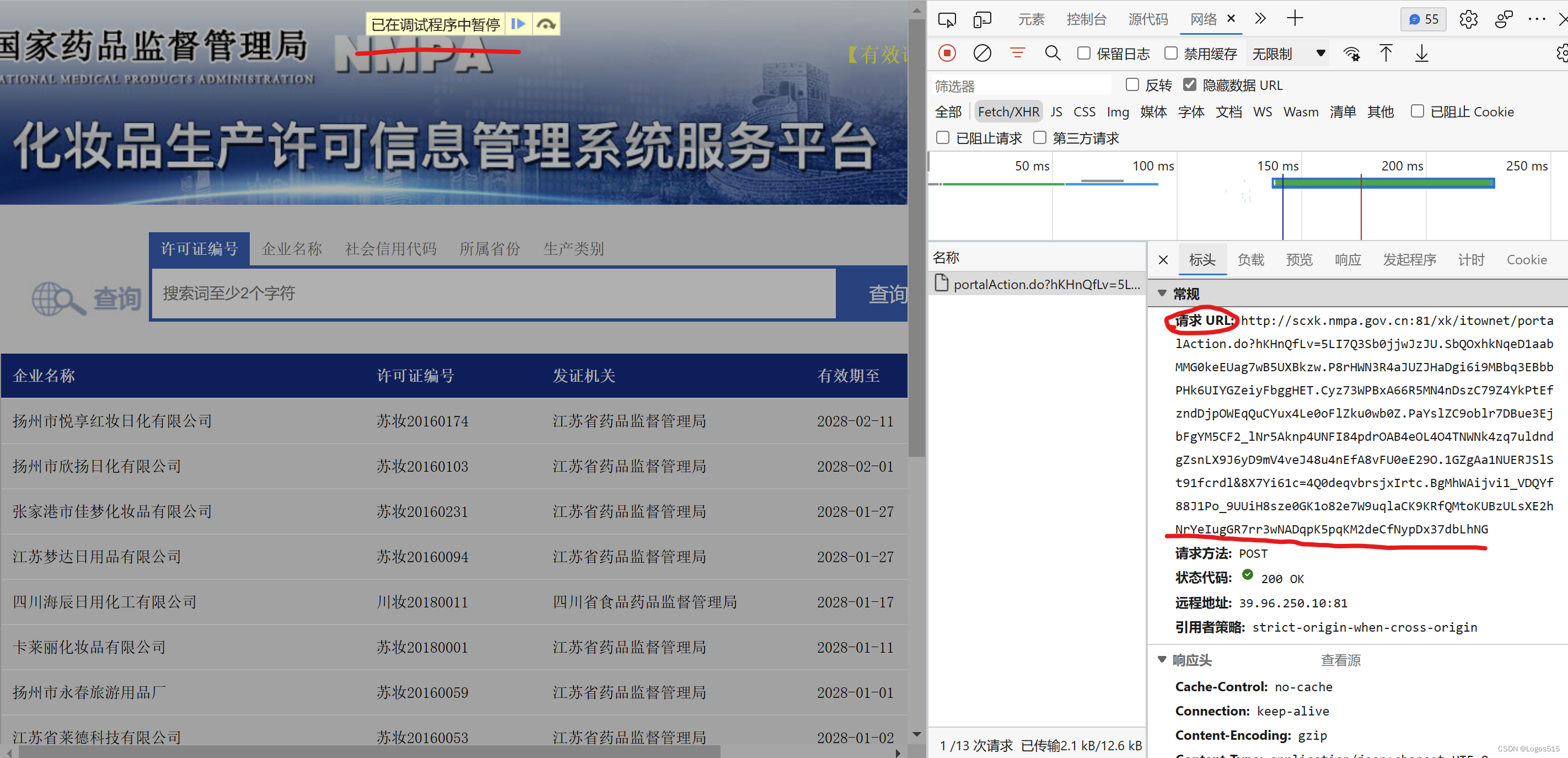Open DevTools settings gear
This screenshot has height=758, width=1568.
[x=1468, y=19]
